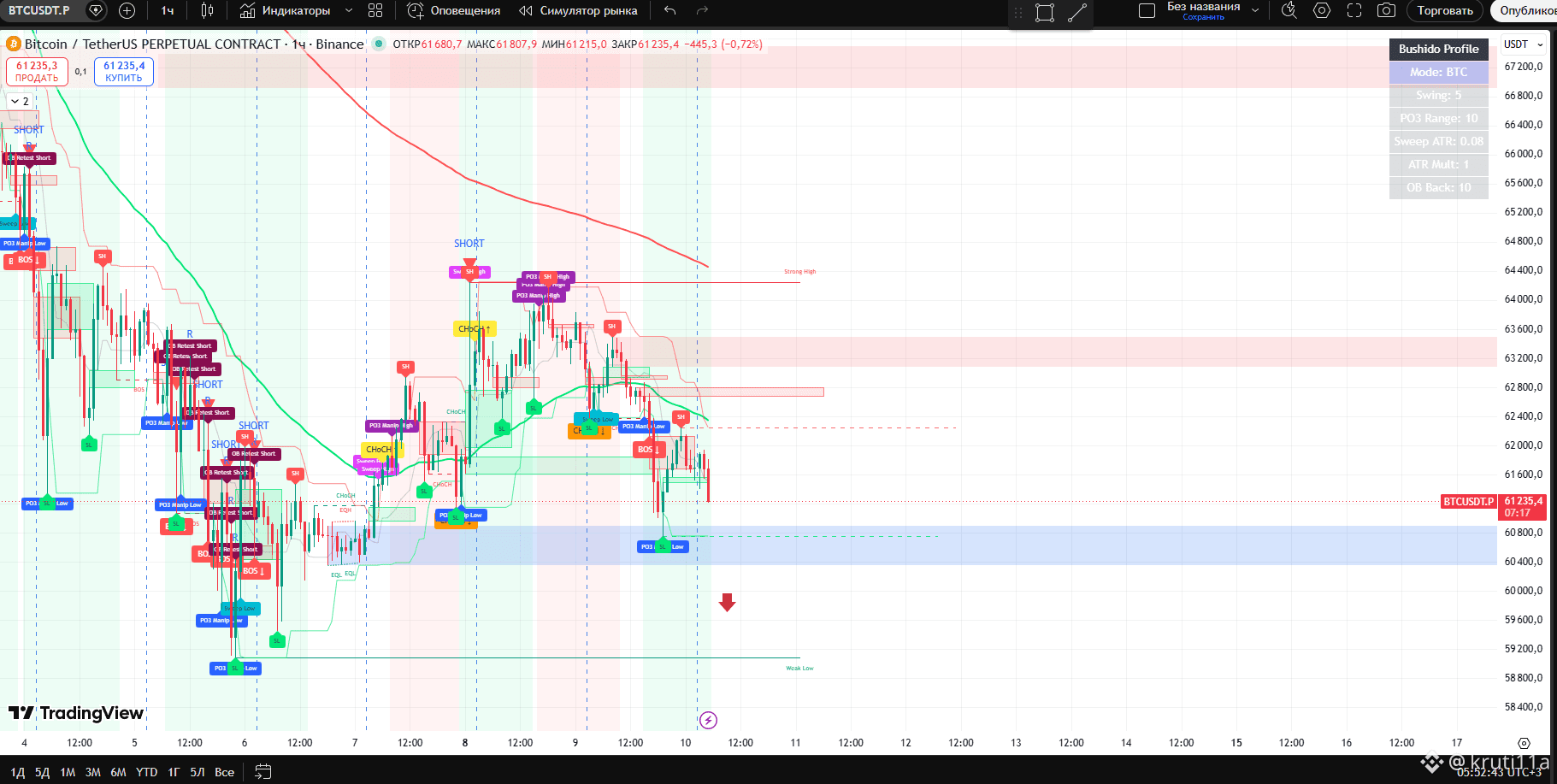Select the trend line drawing tool

tap(1077, 12)
